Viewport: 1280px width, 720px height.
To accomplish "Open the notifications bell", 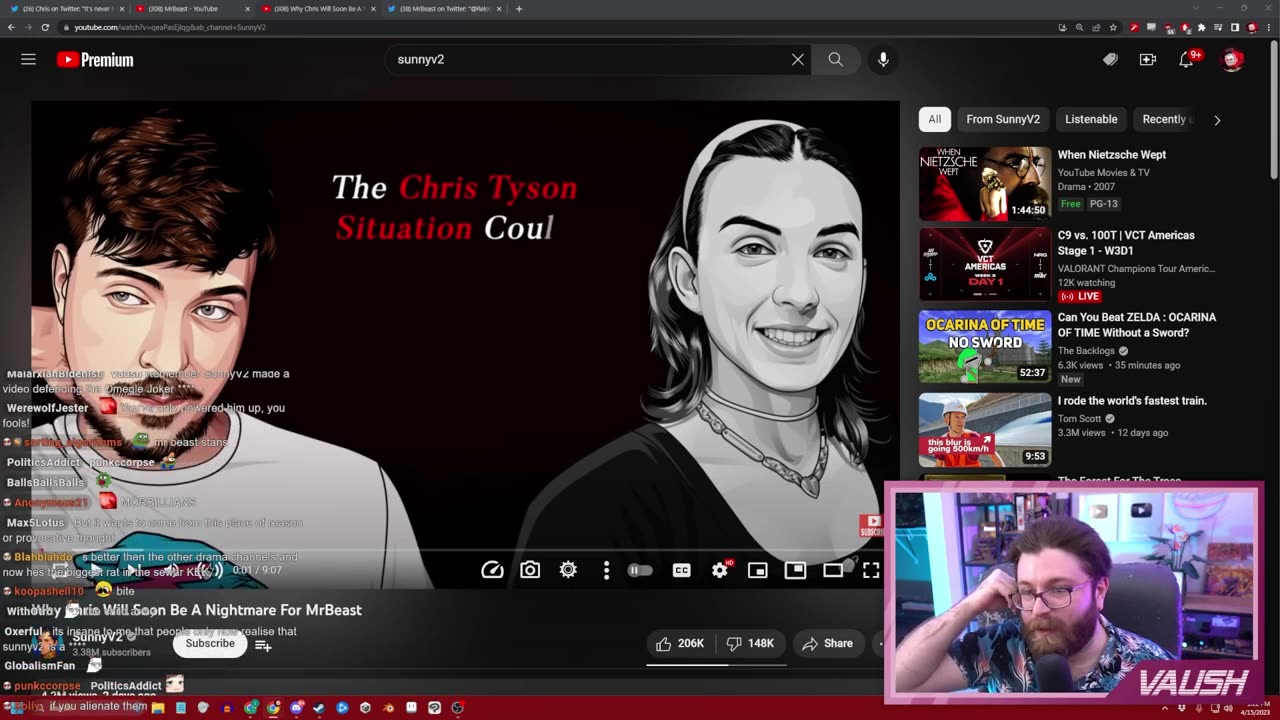I will tap(1186, 60).
